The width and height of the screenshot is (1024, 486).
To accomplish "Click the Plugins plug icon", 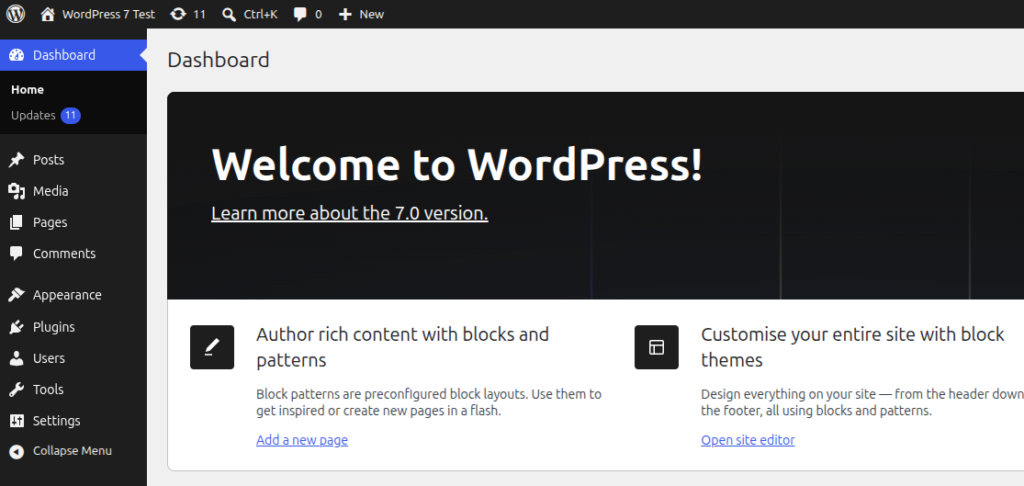I will (x=16, y=327).
